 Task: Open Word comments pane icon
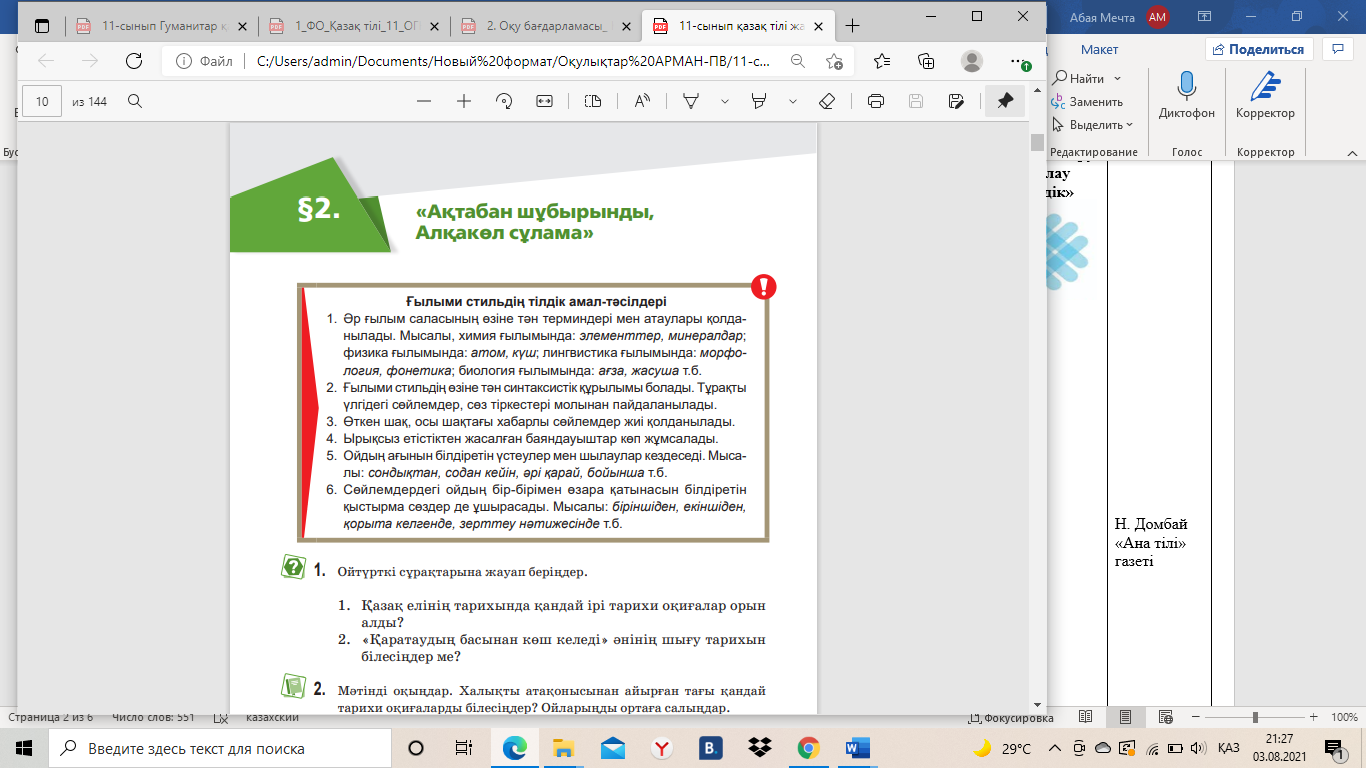tap(1337, 49)
